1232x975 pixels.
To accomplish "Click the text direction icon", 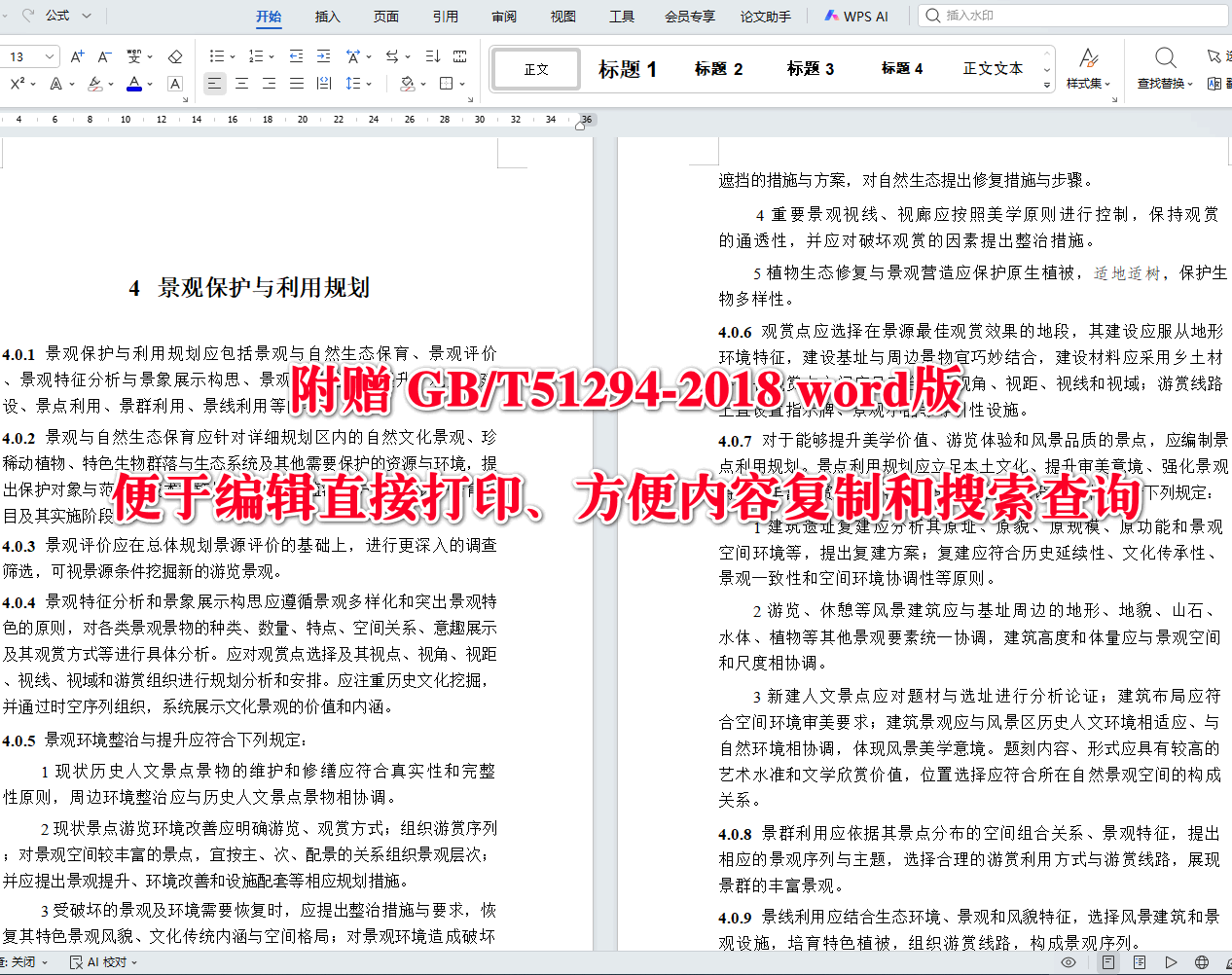I will [392, 56].
